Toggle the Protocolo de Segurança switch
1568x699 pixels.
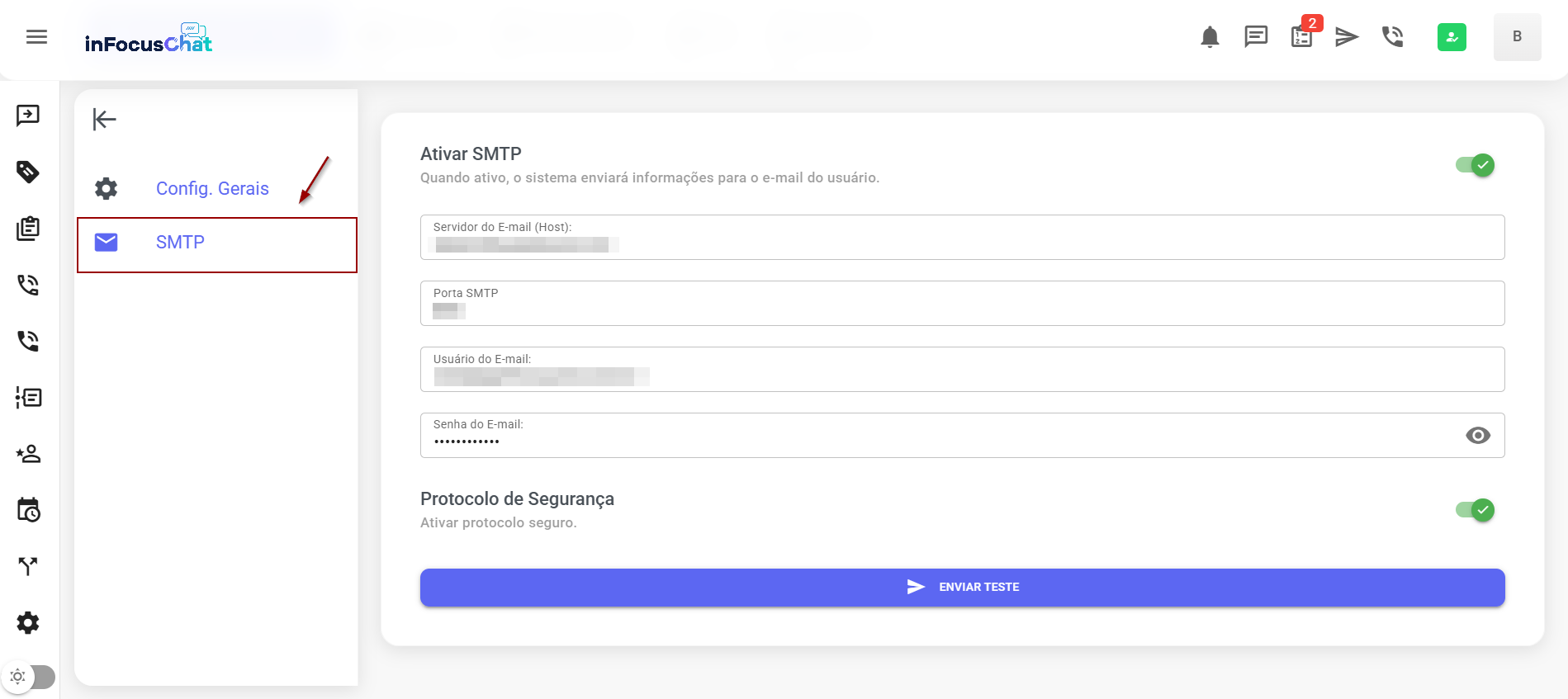[1476, 510]
